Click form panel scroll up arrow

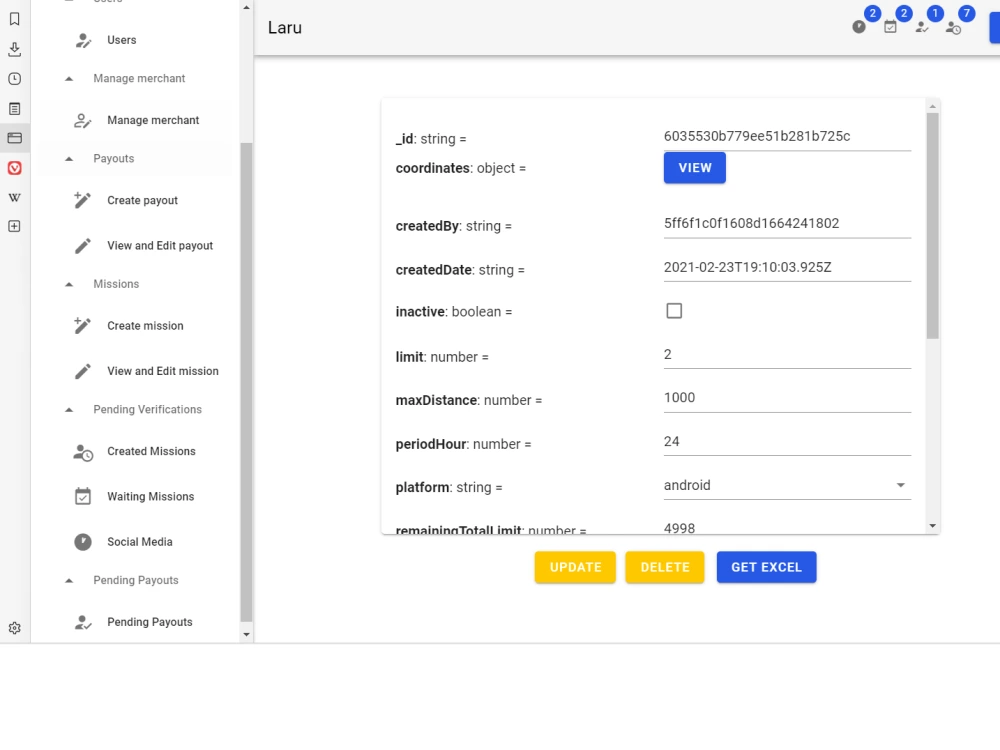(x=932, y=107)
